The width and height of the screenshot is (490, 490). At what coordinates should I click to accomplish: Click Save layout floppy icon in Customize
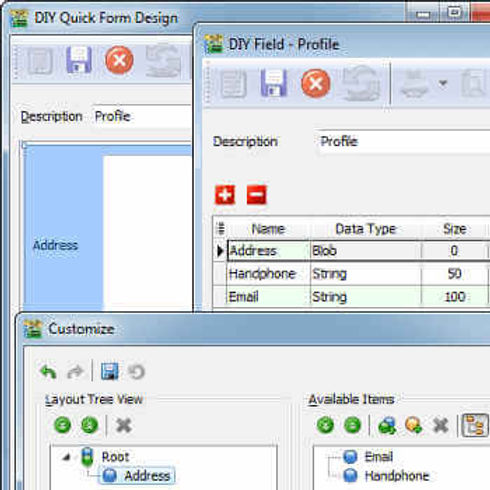(110, 371)
